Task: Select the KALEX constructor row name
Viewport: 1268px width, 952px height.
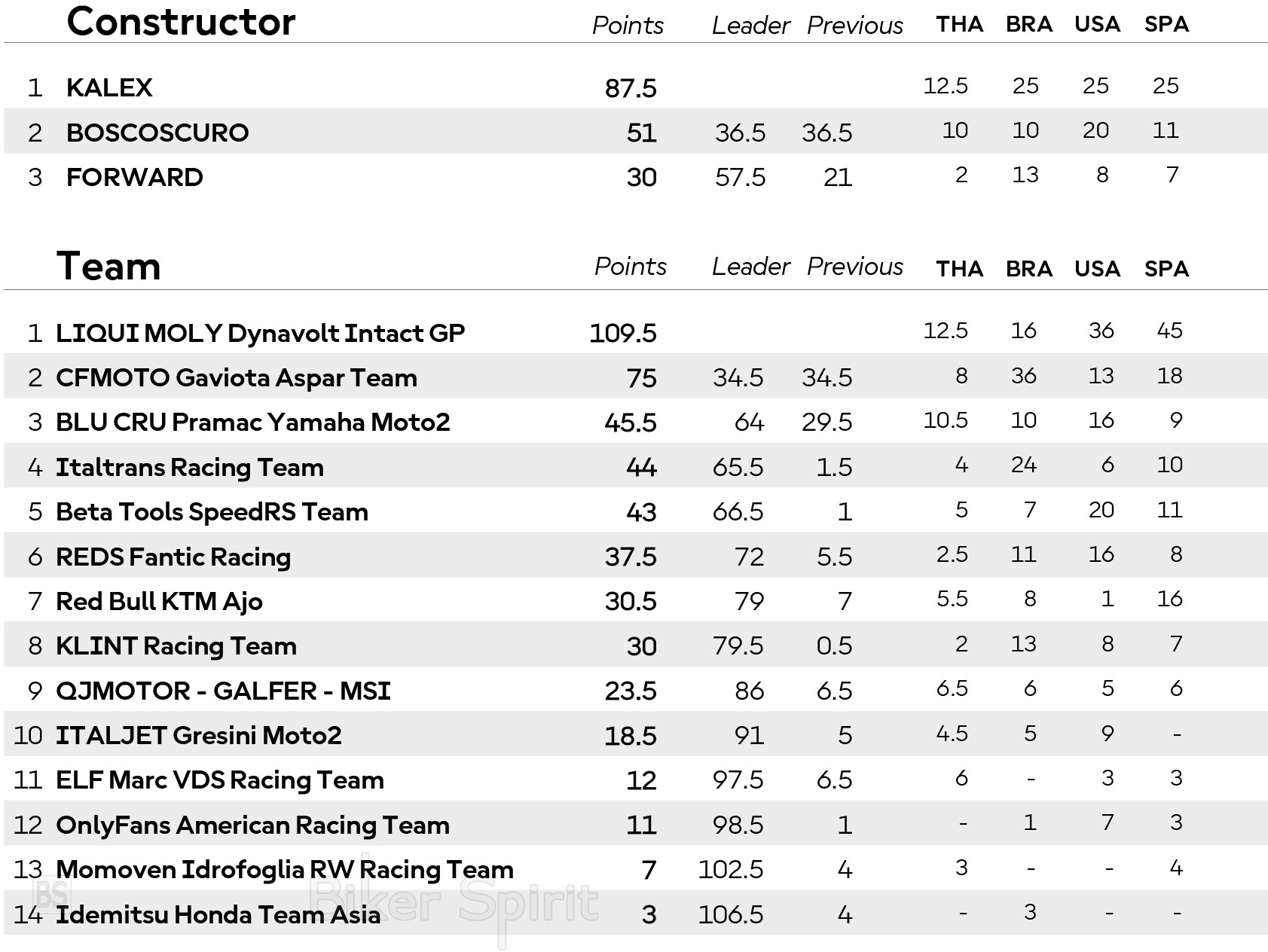Action: click(x=109, y=87)
